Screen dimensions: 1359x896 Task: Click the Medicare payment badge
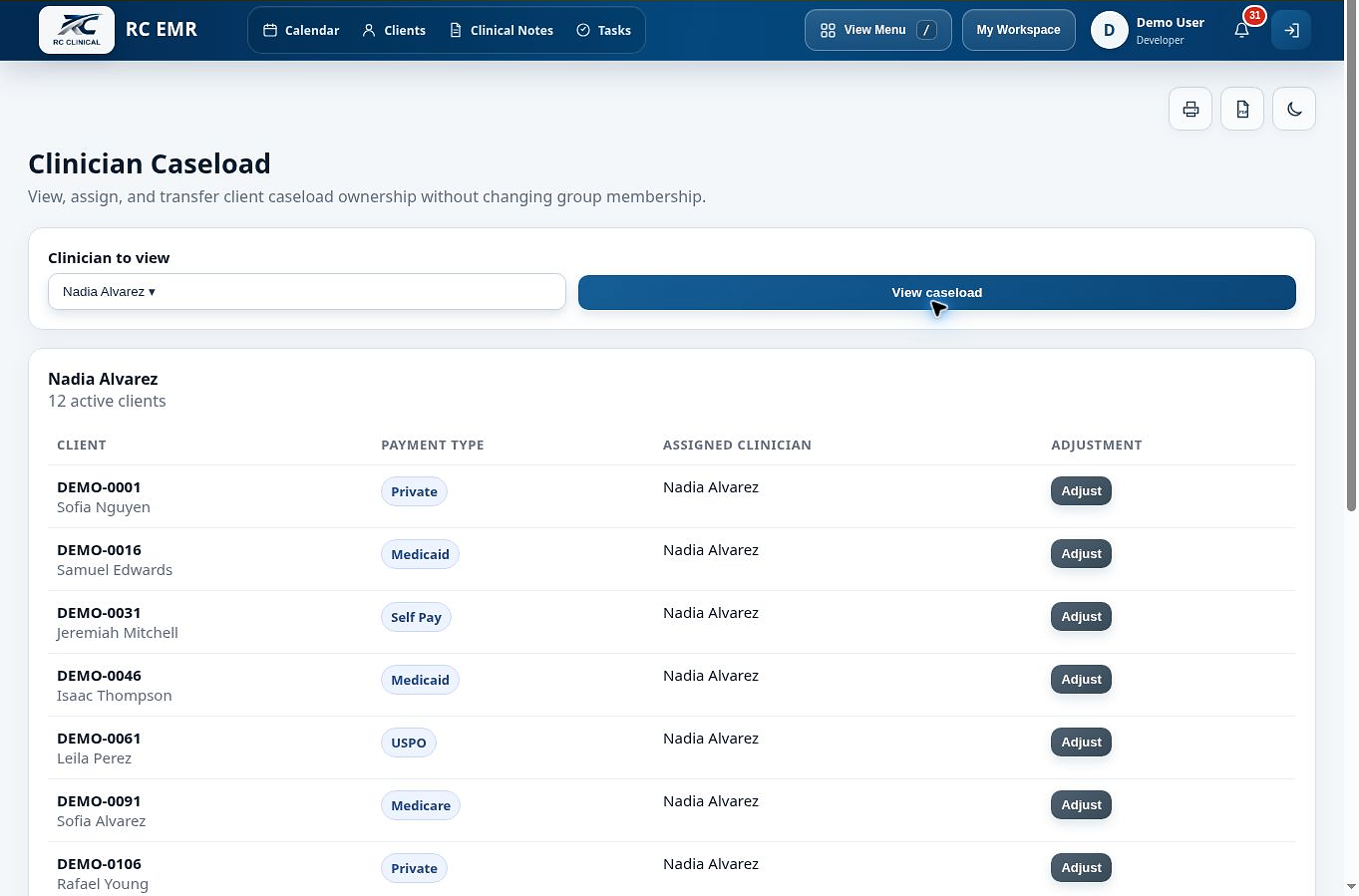(421, 805)
